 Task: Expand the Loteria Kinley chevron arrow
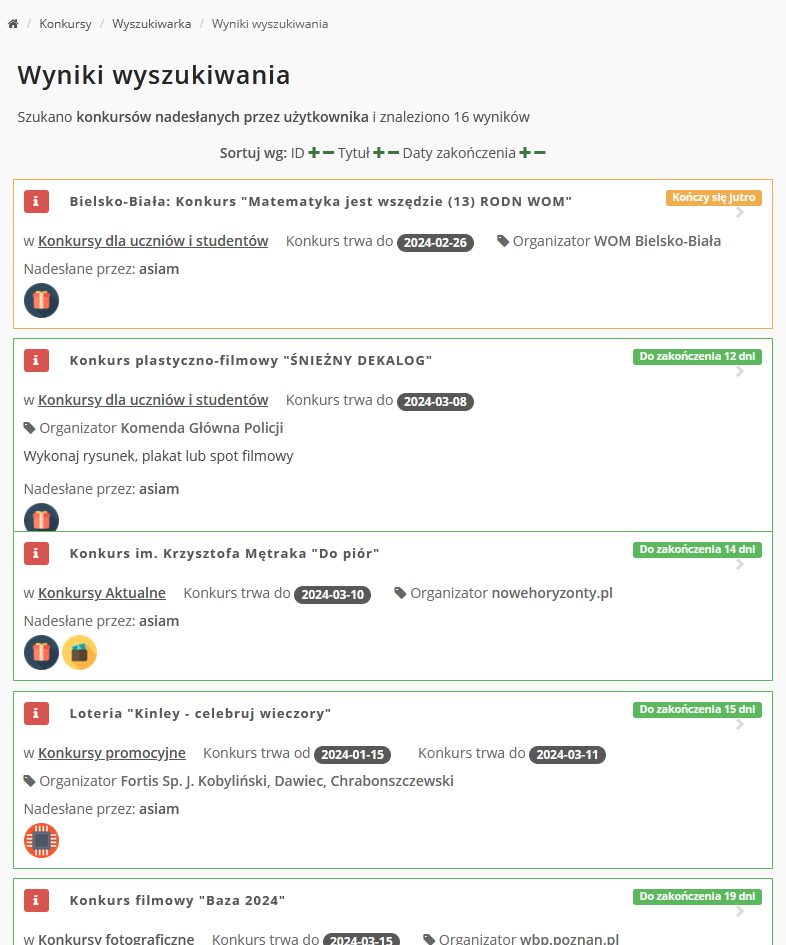pos(740,725)
